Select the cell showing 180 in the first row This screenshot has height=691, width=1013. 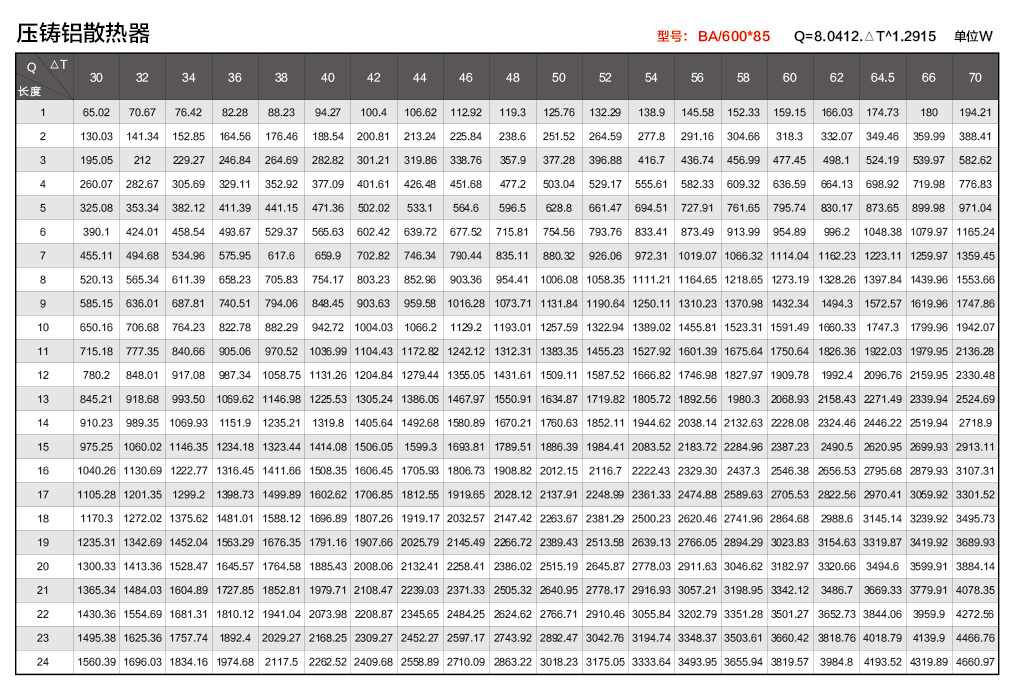(x=929, y=112)
